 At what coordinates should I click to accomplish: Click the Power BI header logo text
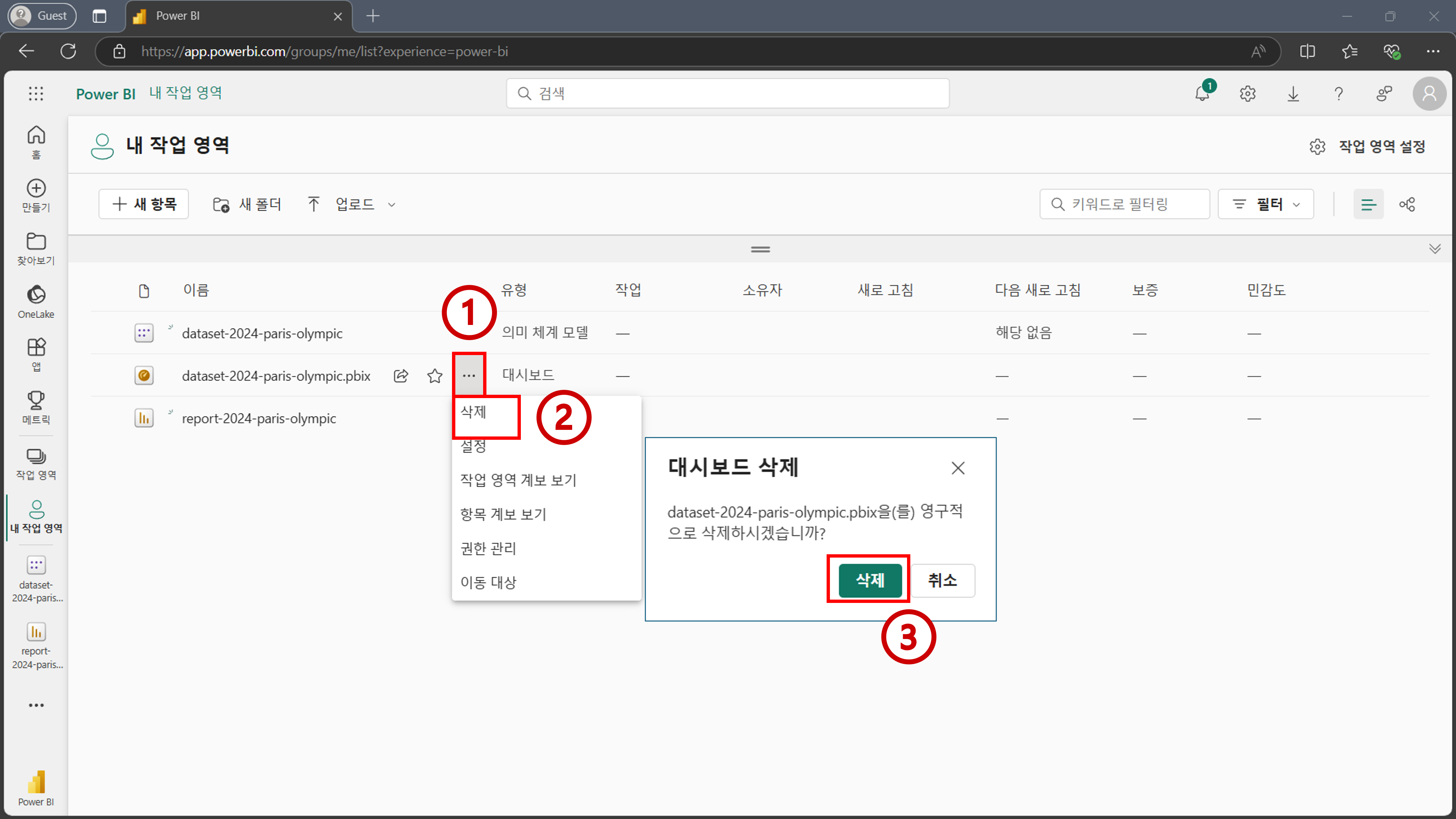[106, 94]
